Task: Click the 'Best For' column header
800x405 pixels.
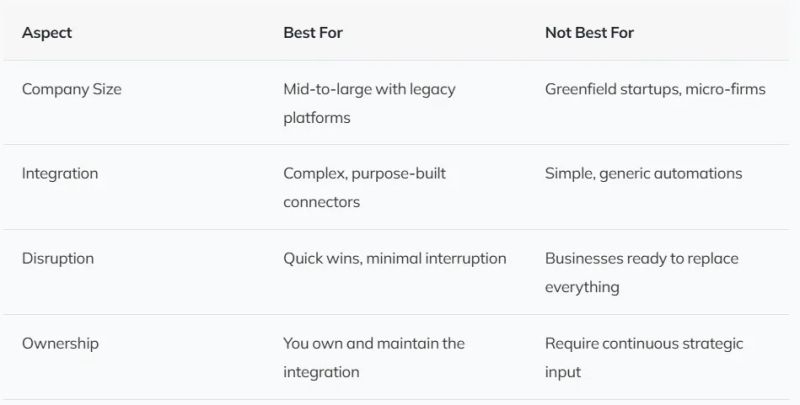Action: (313, 32)
